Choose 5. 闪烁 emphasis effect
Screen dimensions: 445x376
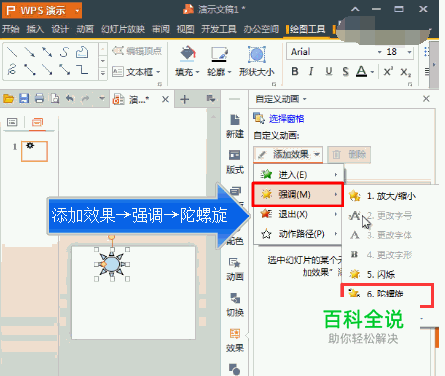pyautogui.click(x=391, y=275)
